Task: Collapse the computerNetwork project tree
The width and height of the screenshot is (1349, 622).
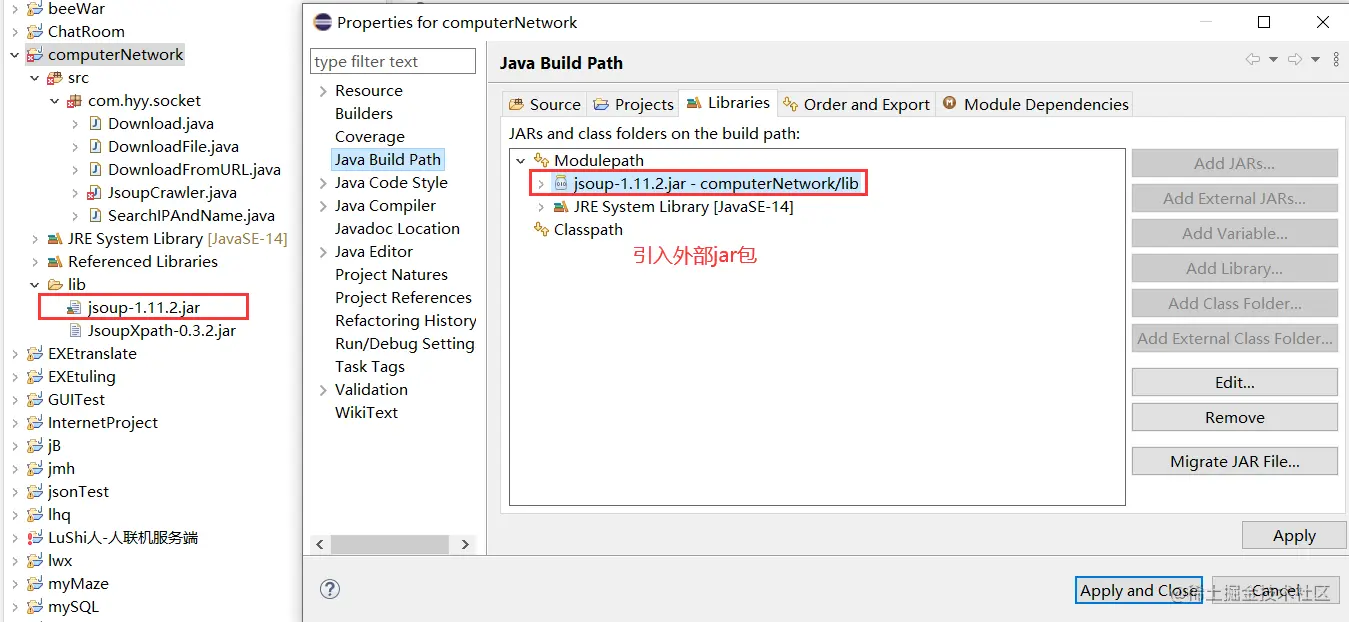Action: (x=14, y=55)
